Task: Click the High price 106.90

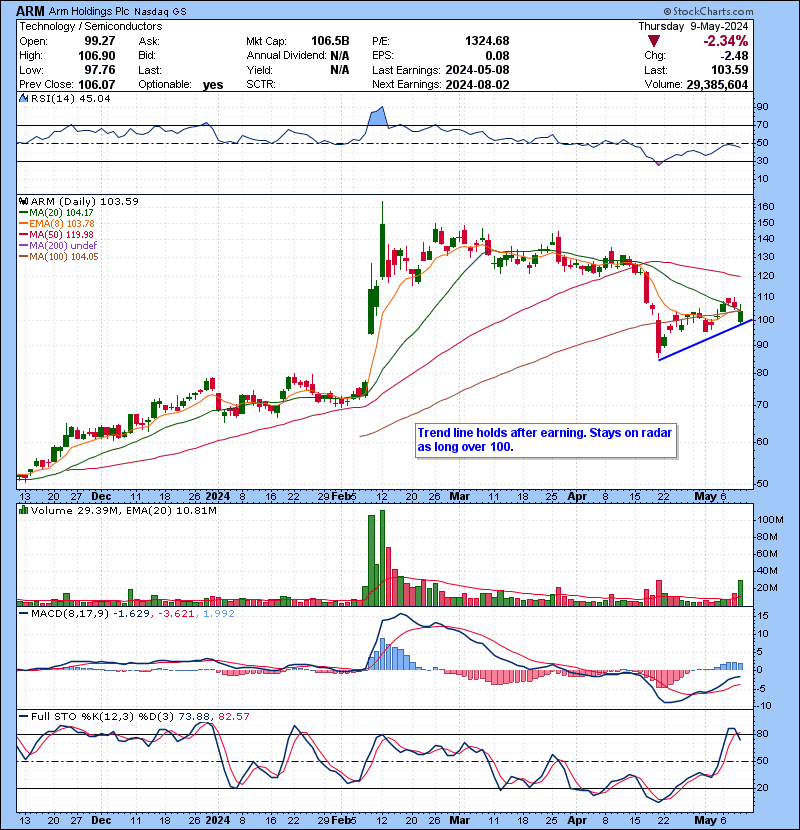Action: point(96,56)
